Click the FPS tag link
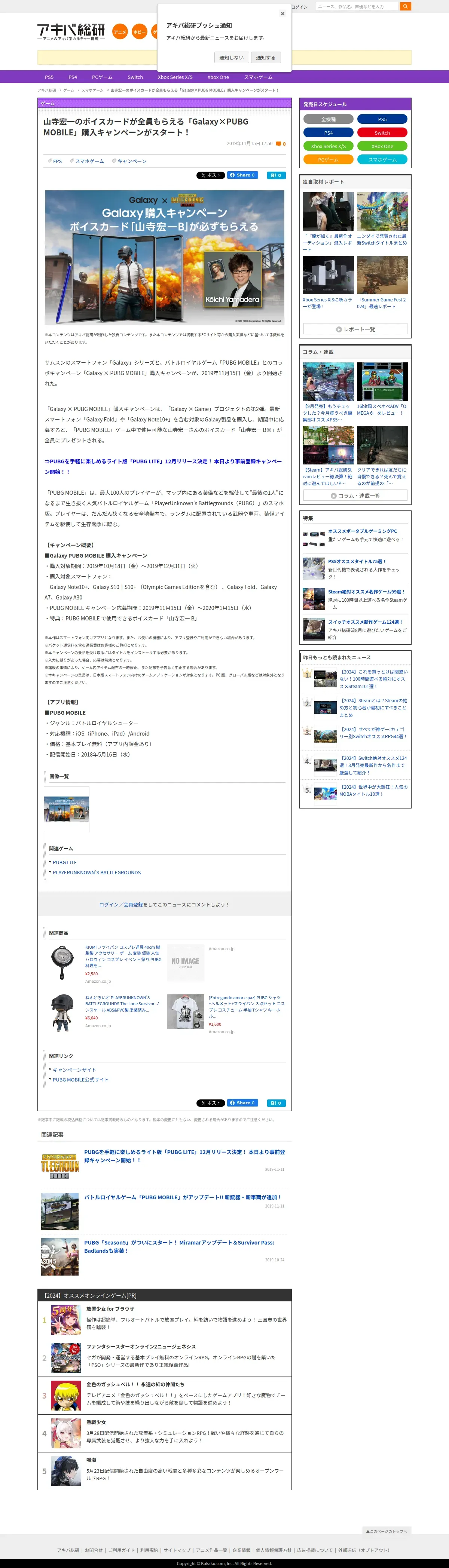This screenshot has height=1568, width=449. point(57,161)
